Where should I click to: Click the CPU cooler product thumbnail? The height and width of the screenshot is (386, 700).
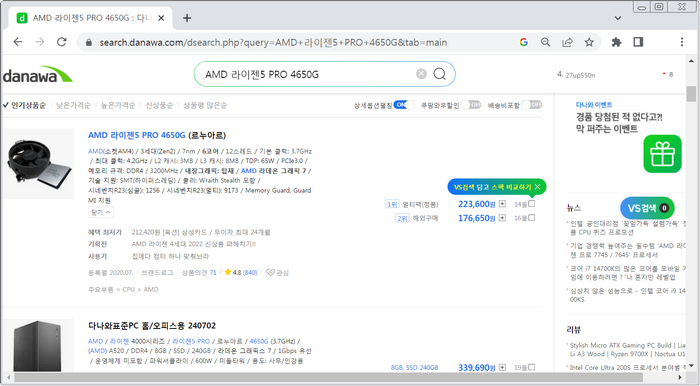point(38,164)
